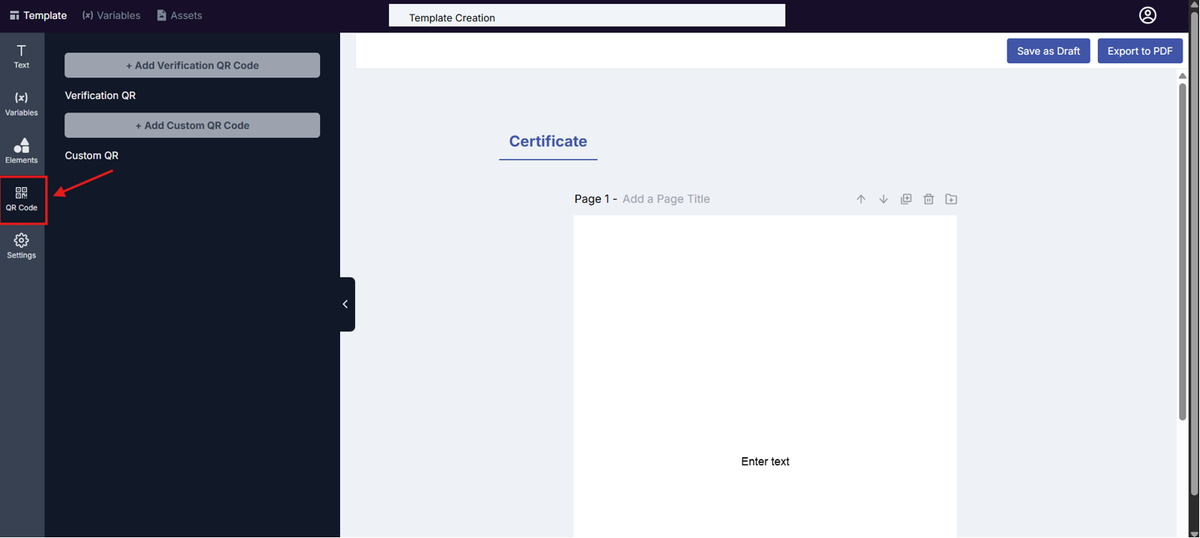Click the Custom QR label
1200x538 pixels.
tap(92, 156)
